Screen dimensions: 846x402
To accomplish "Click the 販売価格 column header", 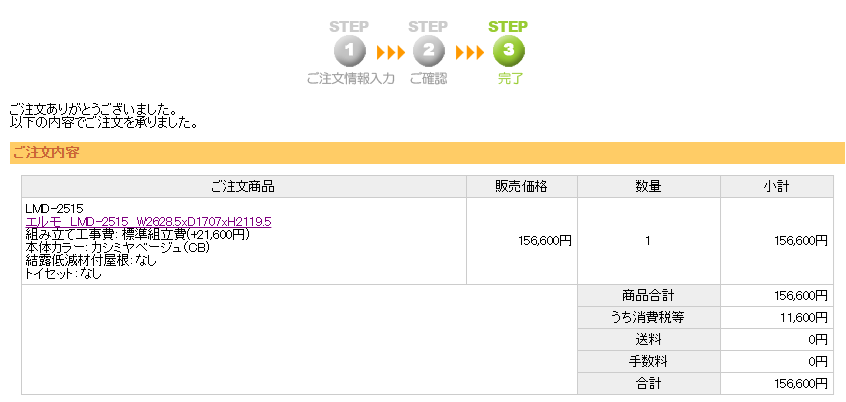I will click(x=522, y=187).
